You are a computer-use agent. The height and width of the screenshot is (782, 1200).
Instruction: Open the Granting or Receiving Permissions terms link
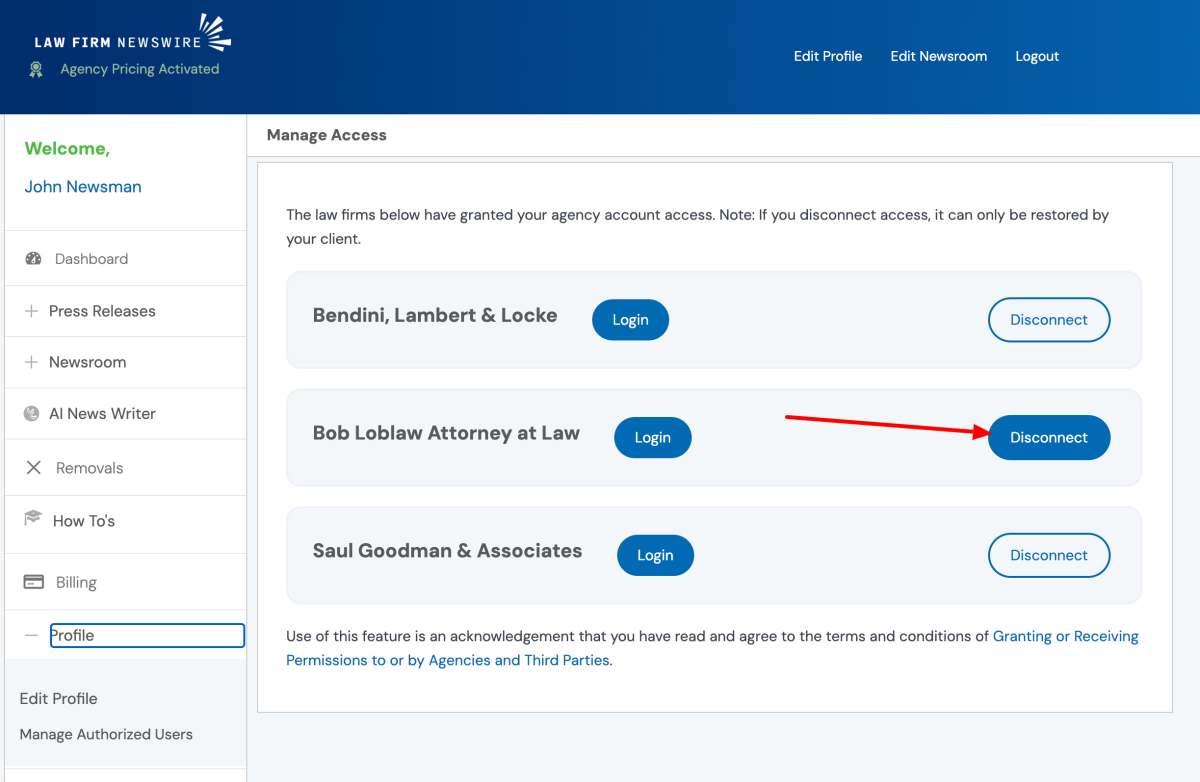[1065, 636]
